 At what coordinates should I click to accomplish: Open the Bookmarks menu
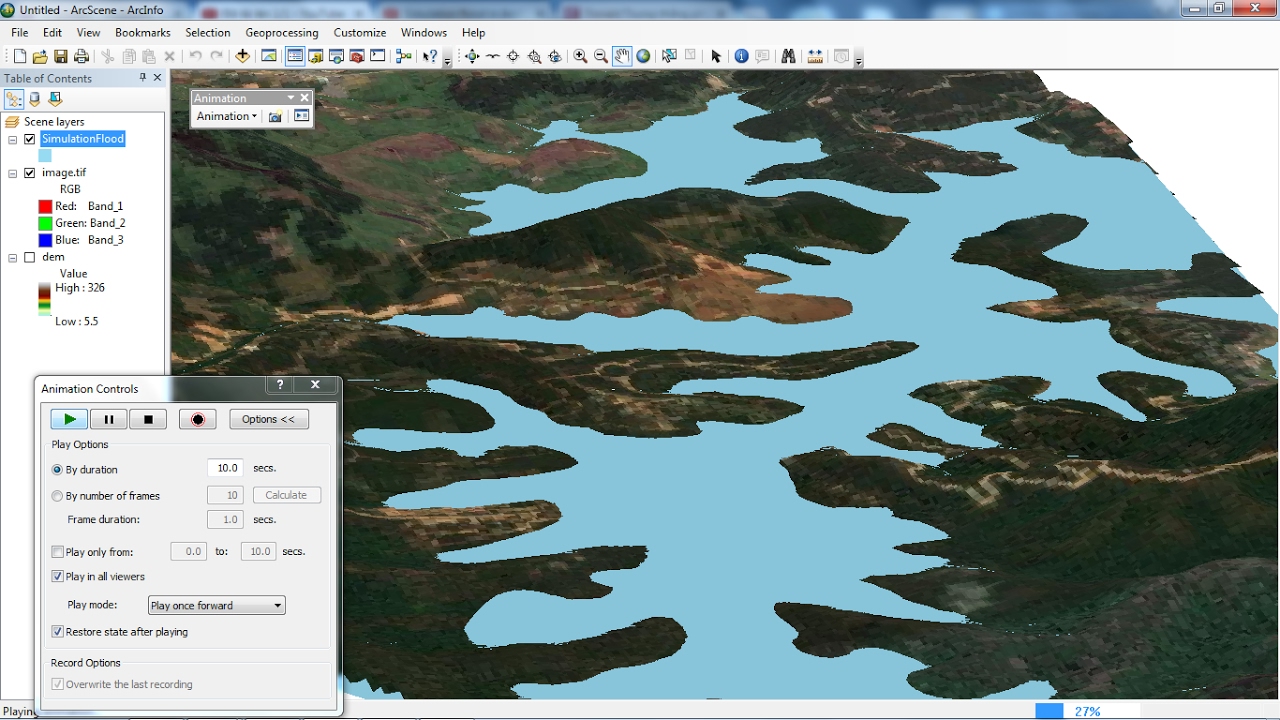pyautogui.click(x=143, y=33)
